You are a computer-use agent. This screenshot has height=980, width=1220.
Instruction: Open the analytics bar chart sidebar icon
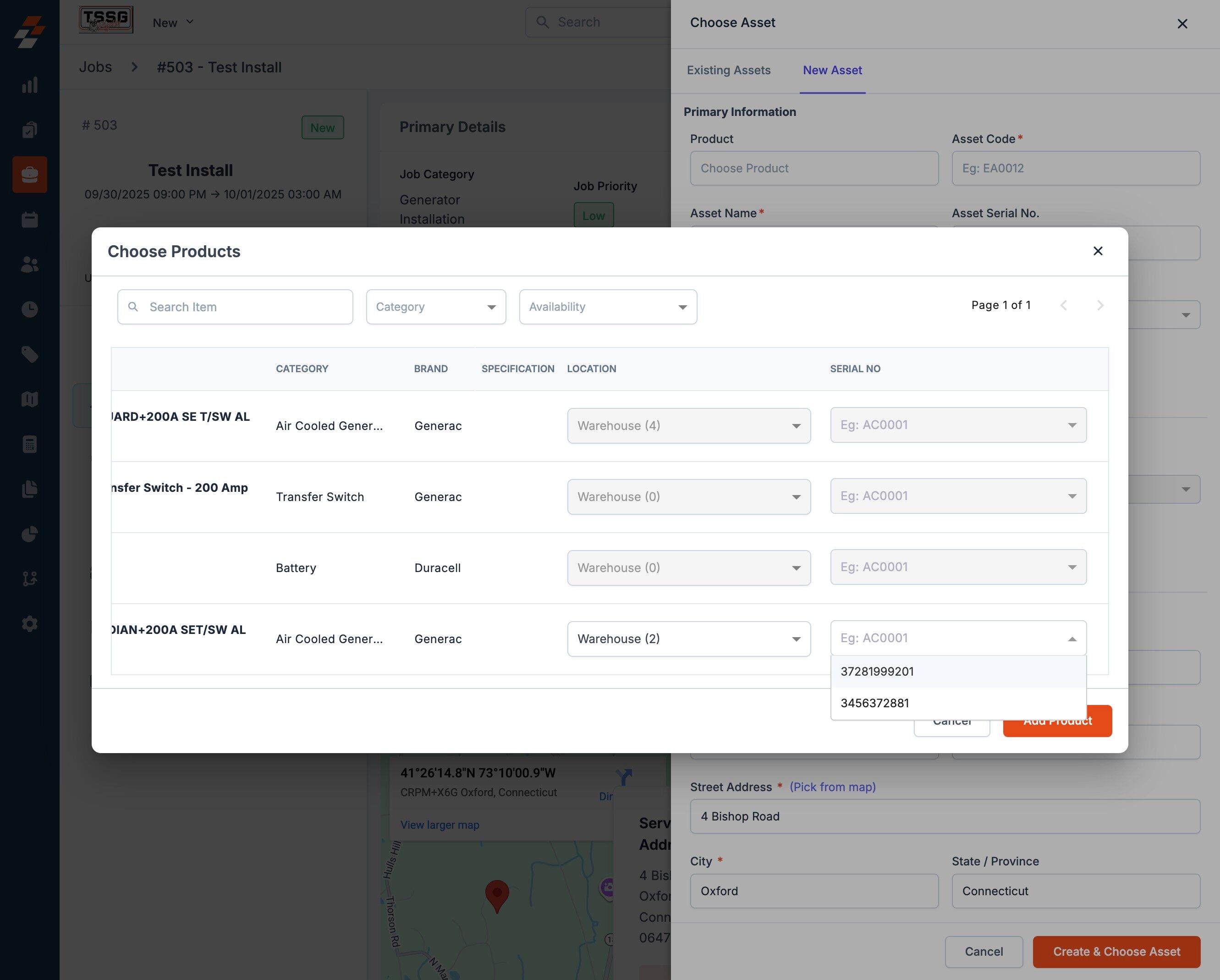29,85
